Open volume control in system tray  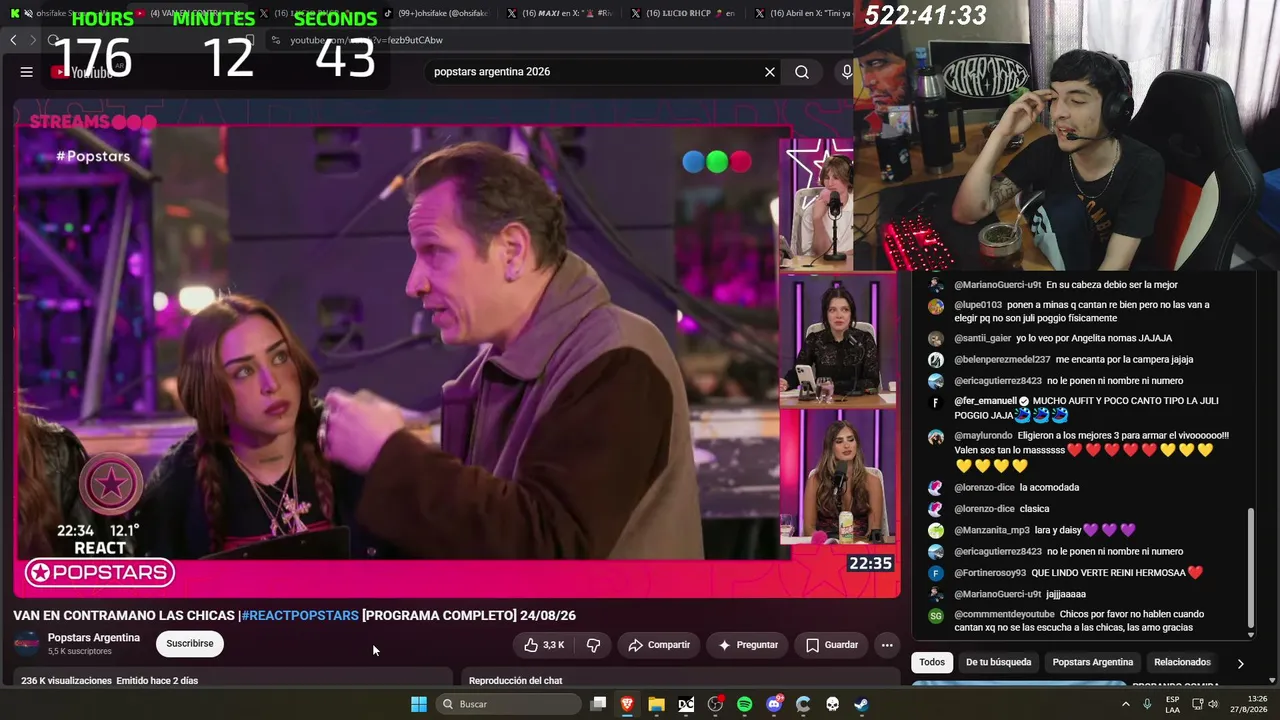pos(1212,704)
